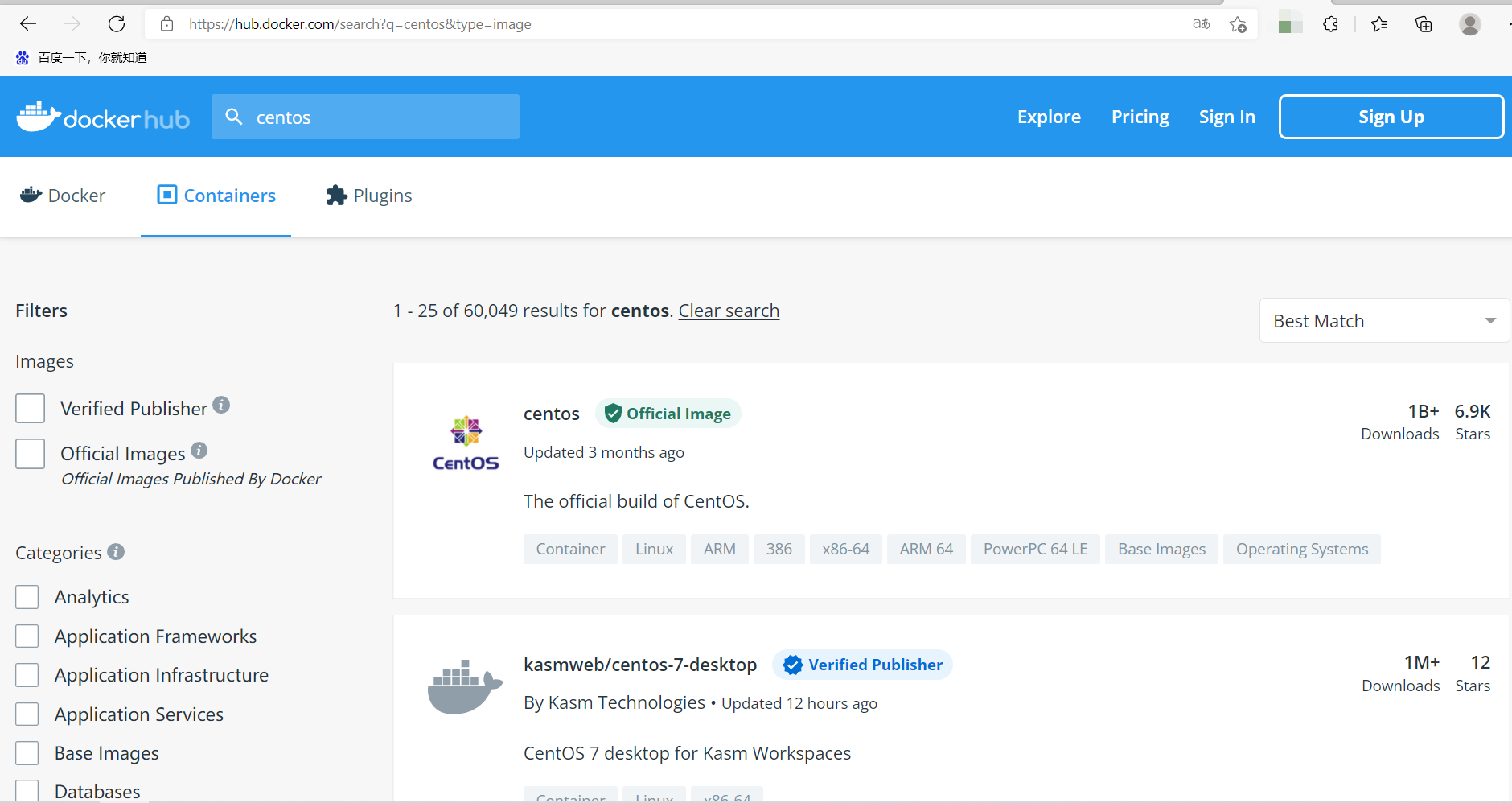
Task: Open the browser extensions puzzle icon
Action: (1331, 24)
